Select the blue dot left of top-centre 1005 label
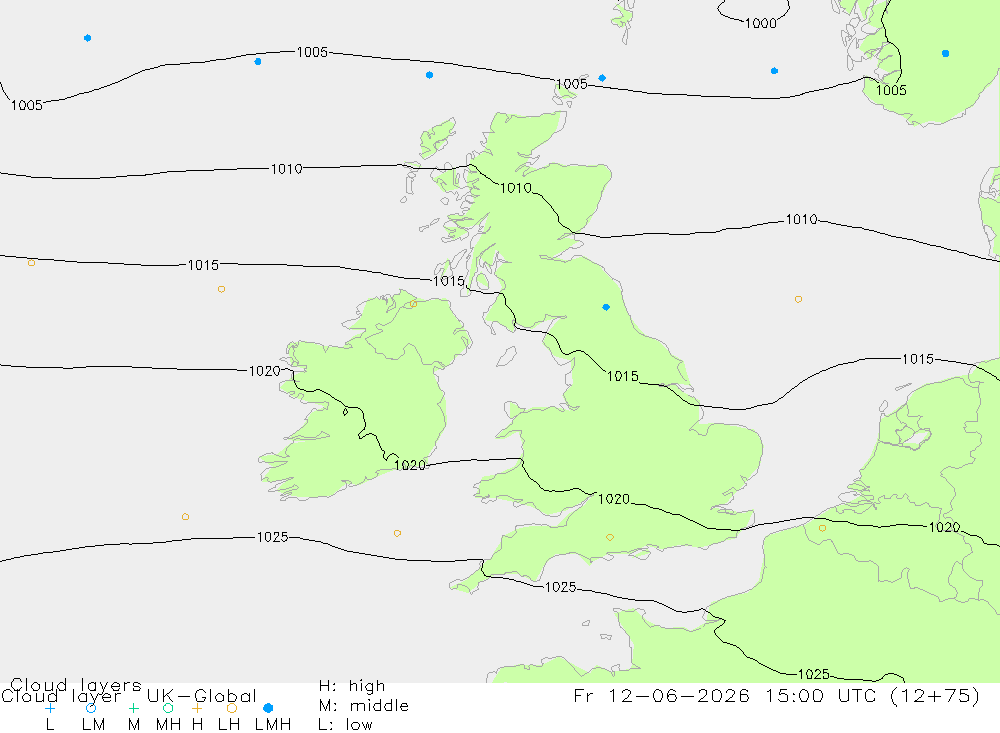This screenshot has width=1000, height=733. coord(258,62)
